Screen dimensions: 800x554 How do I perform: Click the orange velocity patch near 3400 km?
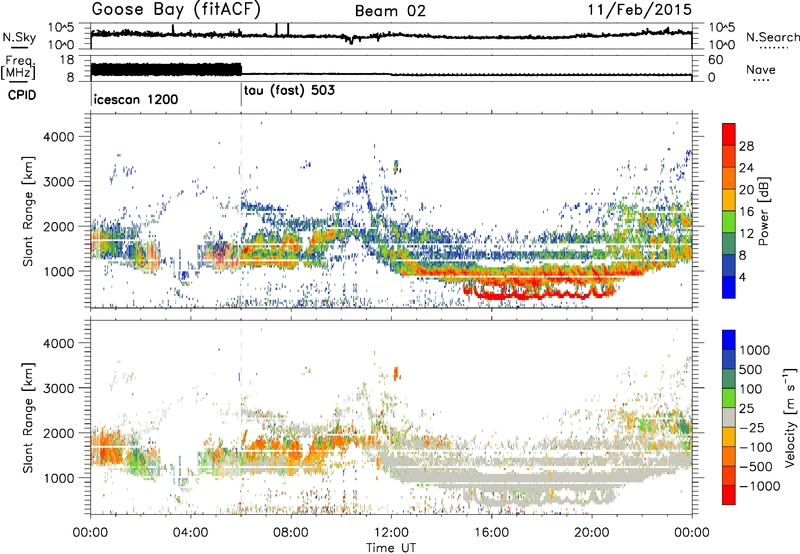click(x=396, y=373)
